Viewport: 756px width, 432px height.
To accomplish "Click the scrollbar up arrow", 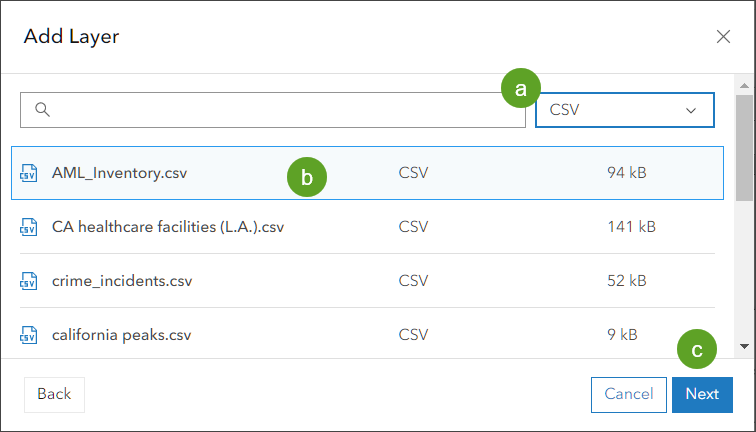I will coord(744,85).
